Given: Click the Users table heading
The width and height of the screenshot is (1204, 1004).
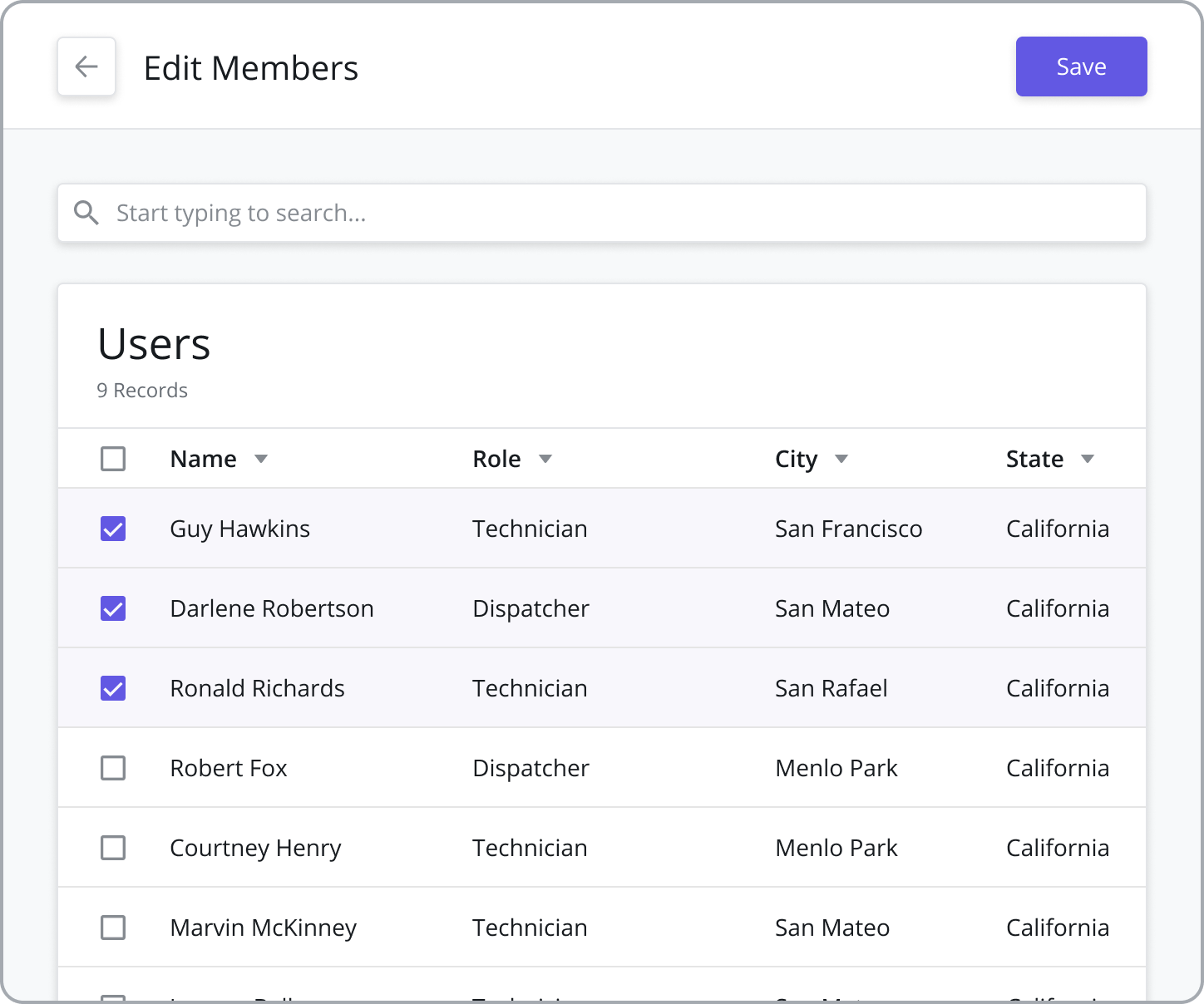Looking at the screenshot, I should tap(154, 344).
